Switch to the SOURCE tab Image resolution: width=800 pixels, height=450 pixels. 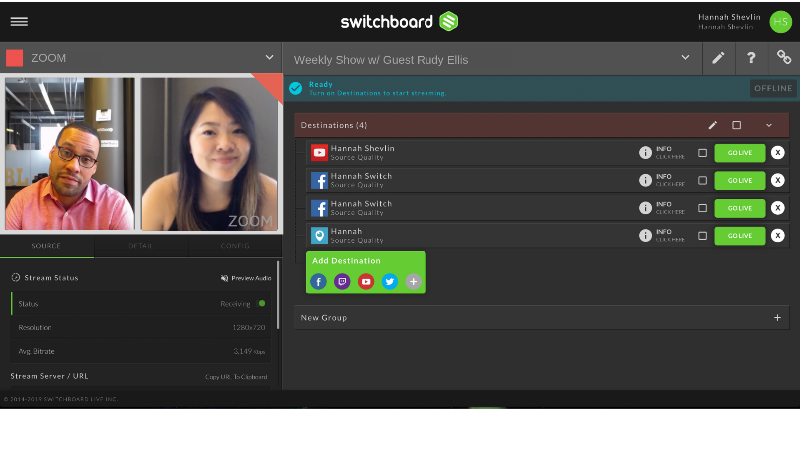click(46, 246)
